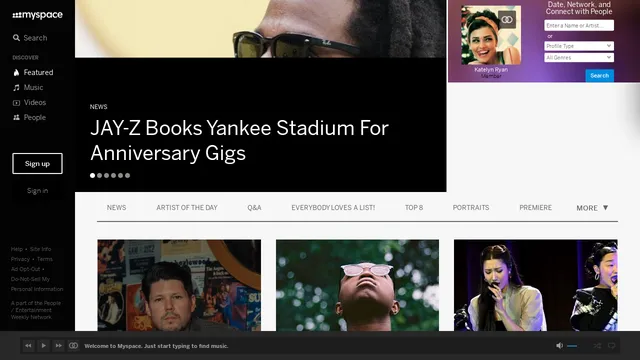Open the thumbnail of singers with microphones
640x360 pixels.
(x=536, y=285)
